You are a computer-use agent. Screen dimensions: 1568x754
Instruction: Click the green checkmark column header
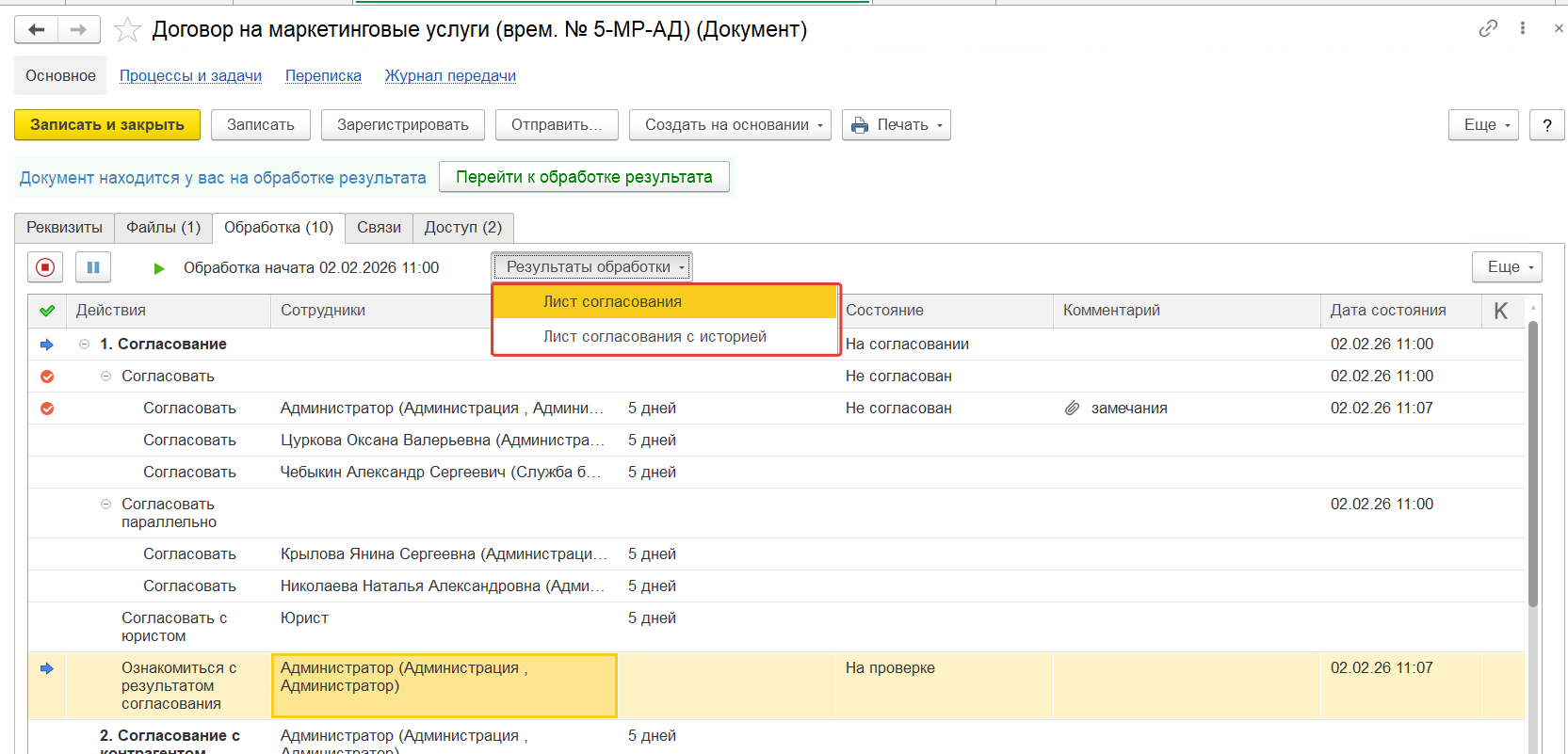point(47,311)
